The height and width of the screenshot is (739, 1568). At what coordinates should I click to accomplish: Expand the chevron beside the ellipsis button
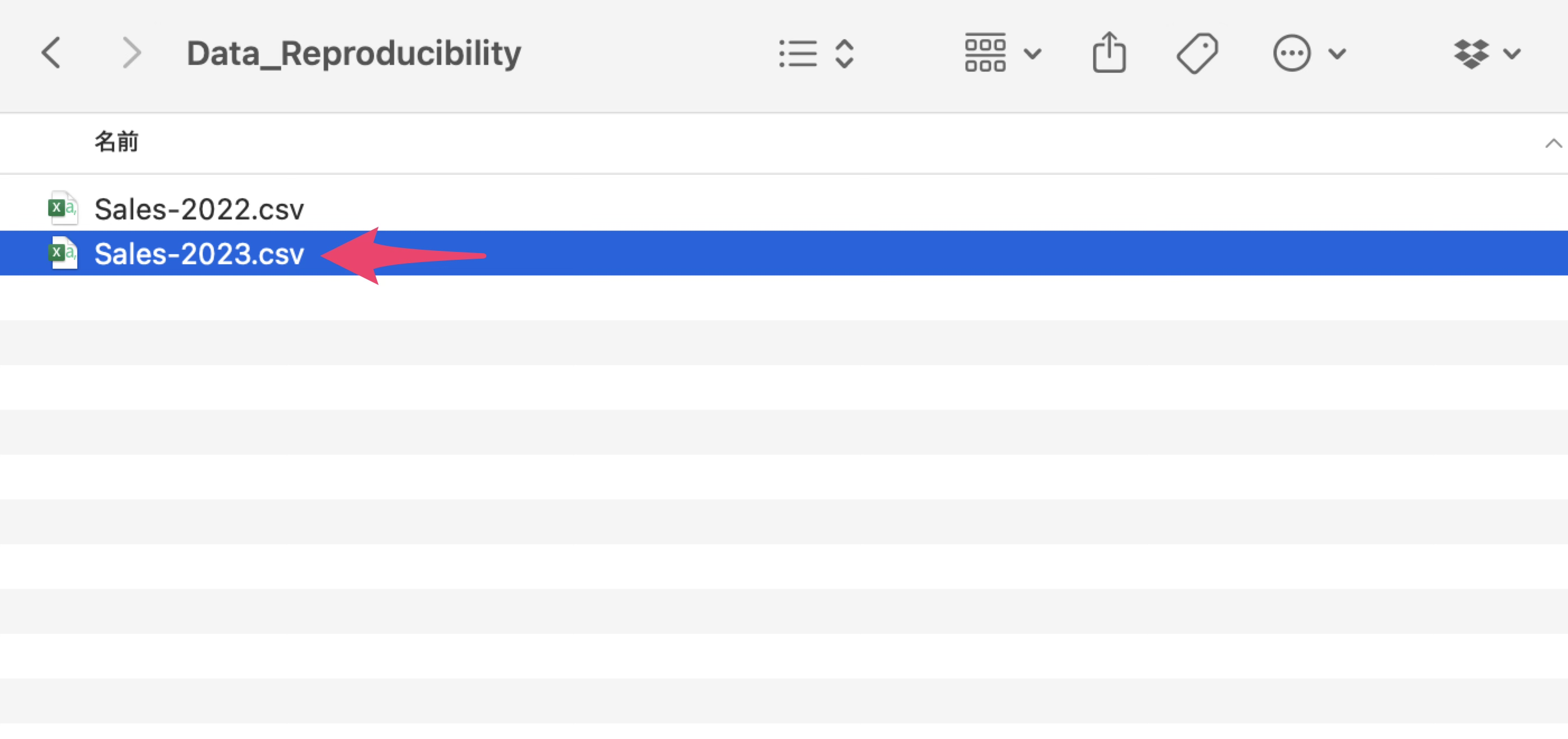[1337, 54]
